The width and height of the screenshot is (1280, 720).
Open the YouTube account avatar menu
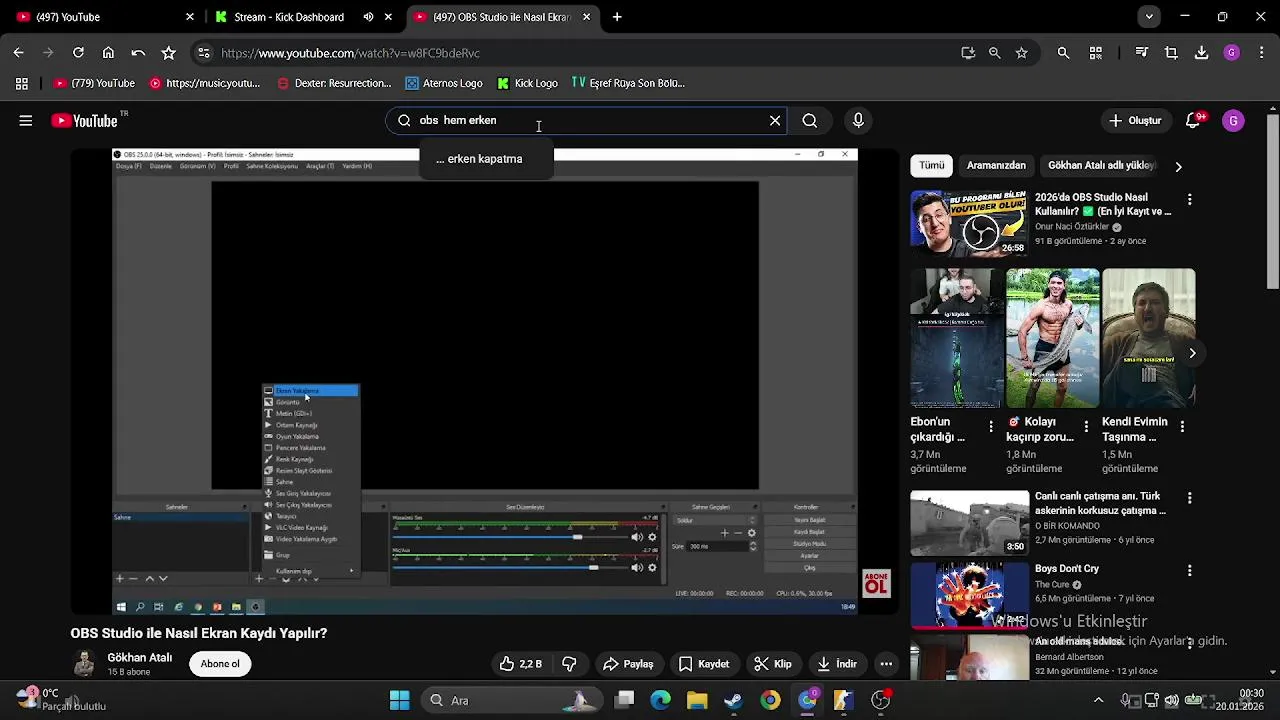1233,120
